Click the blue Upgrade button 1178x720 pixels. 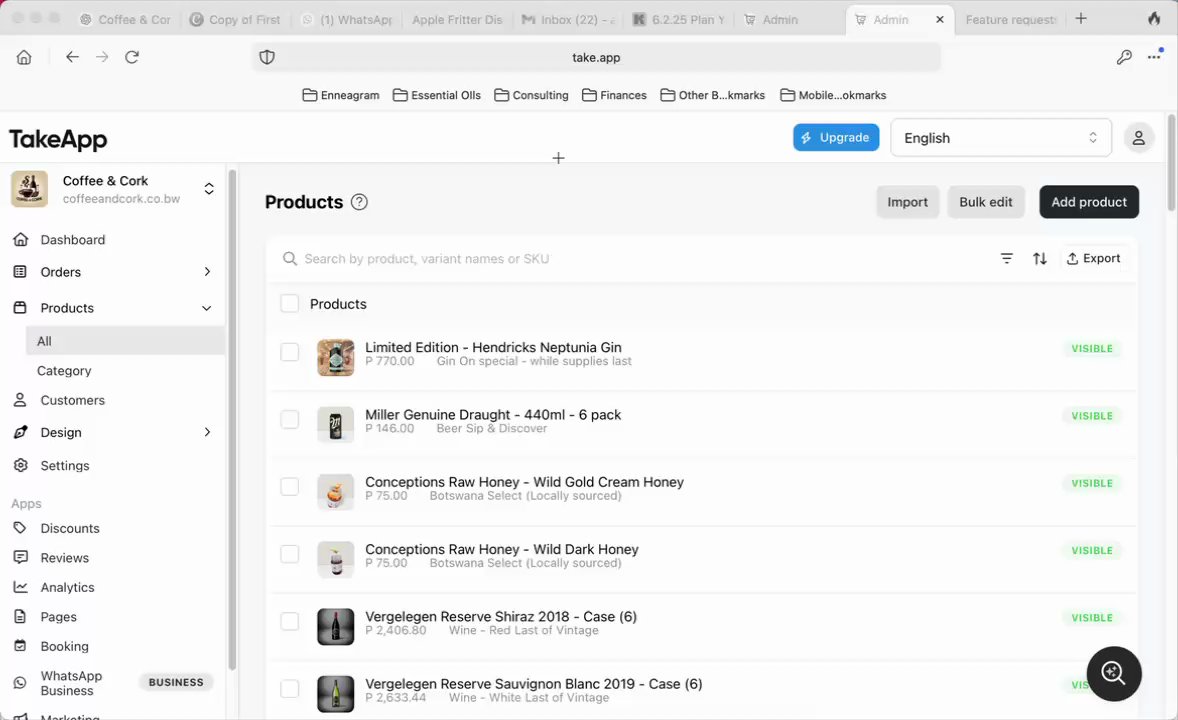click(836, 138)
